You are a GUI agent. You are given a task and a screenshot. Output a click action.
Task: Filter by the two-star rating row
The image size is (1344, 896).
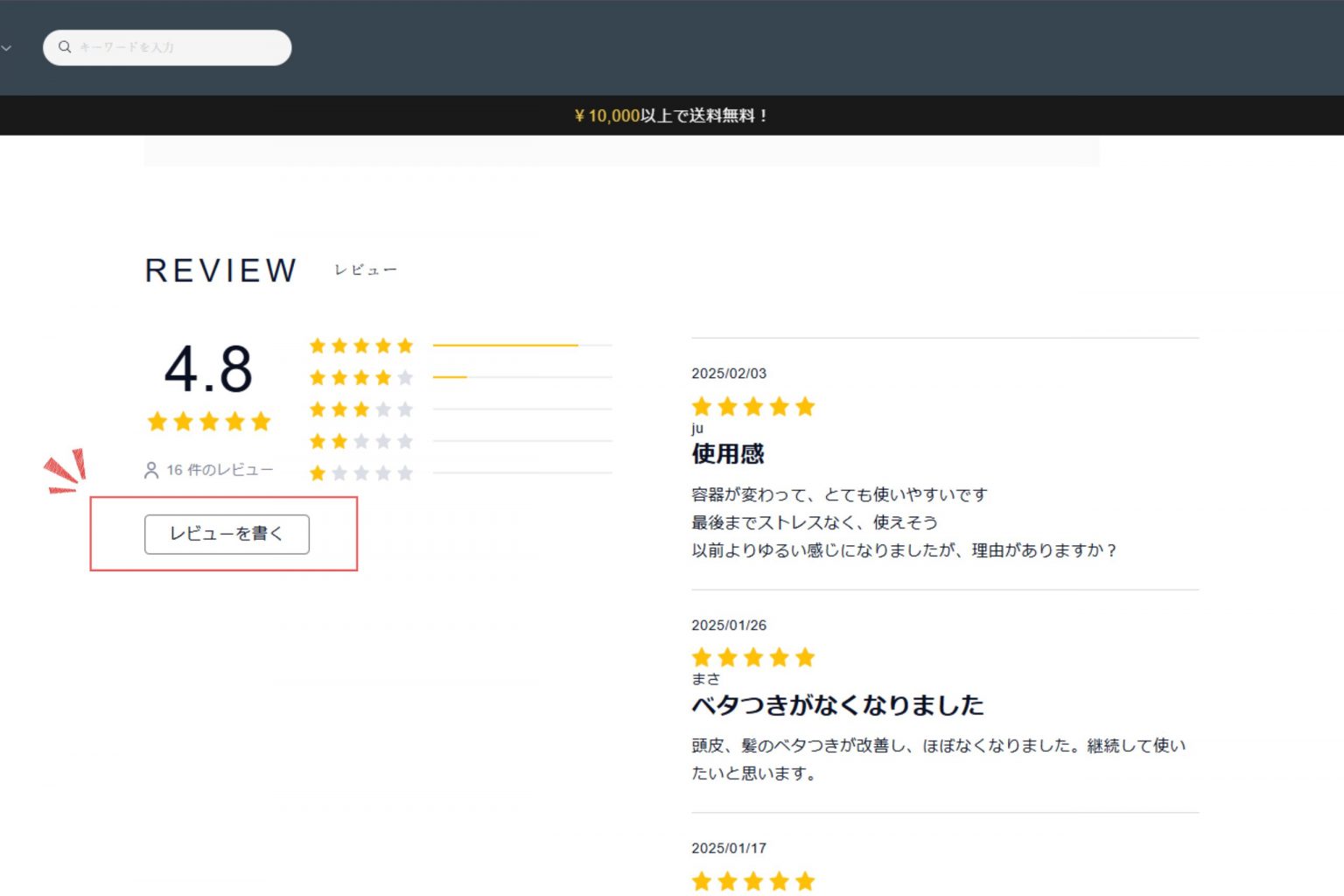360,441
